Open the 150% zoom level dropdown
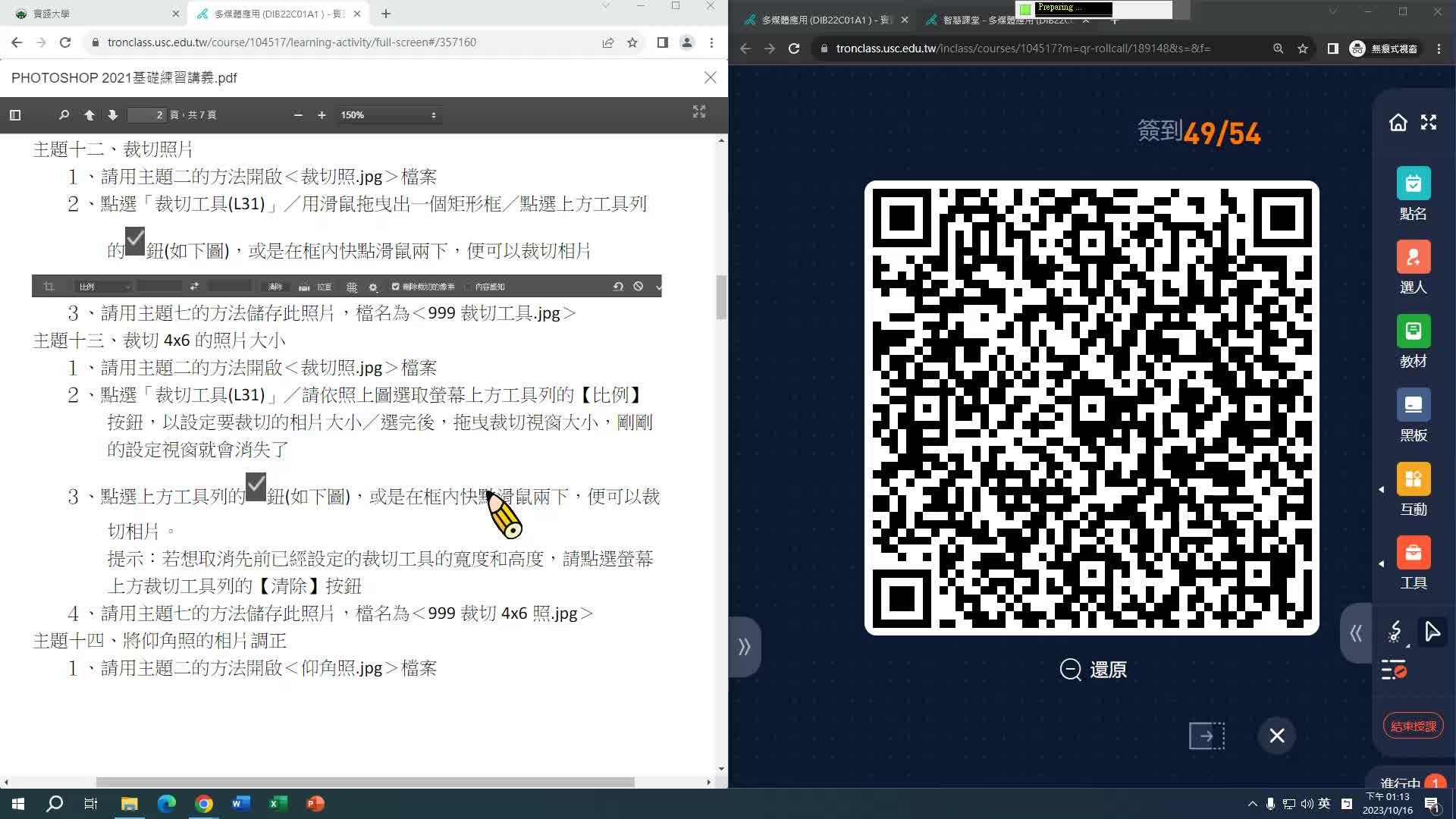 click(388, 115)
